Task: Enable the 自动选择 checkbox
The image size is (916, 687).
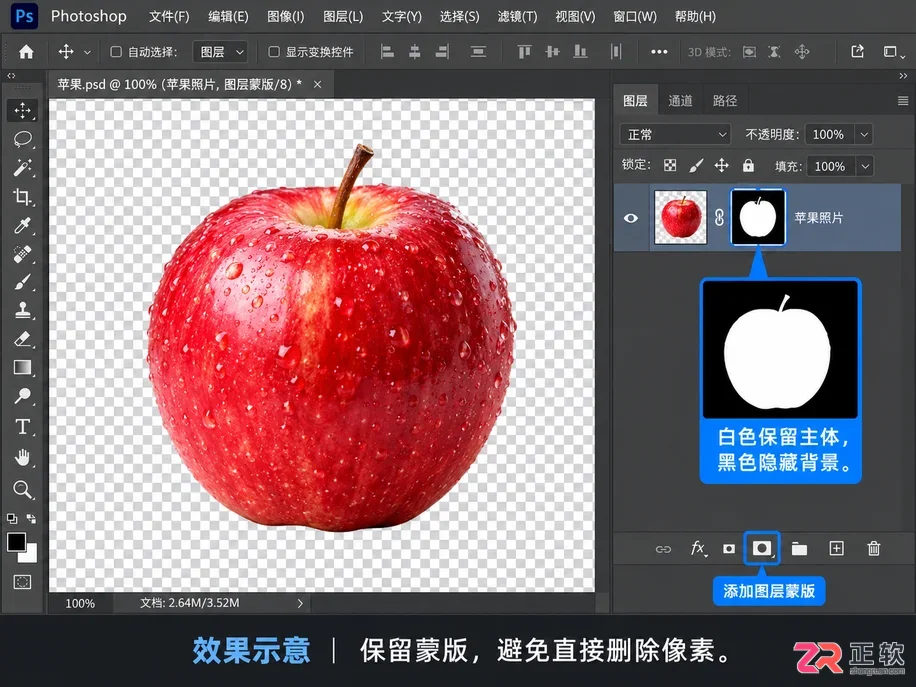Action: [x=116, y=52]
